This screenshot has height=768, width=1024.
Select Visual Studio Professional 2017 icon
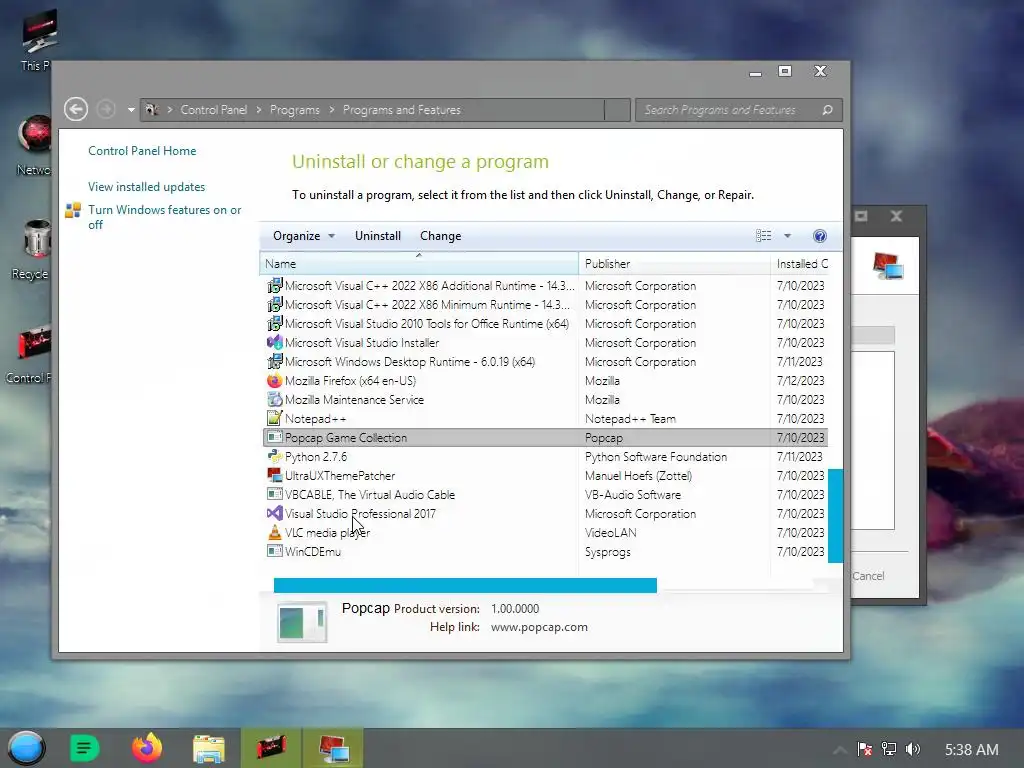275,513
